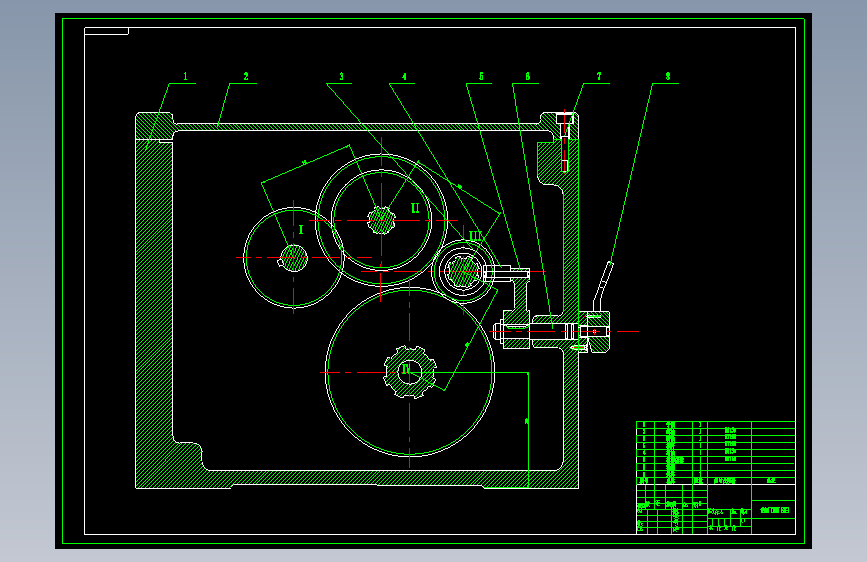Select the shaft label III

[x=475, y=236]
